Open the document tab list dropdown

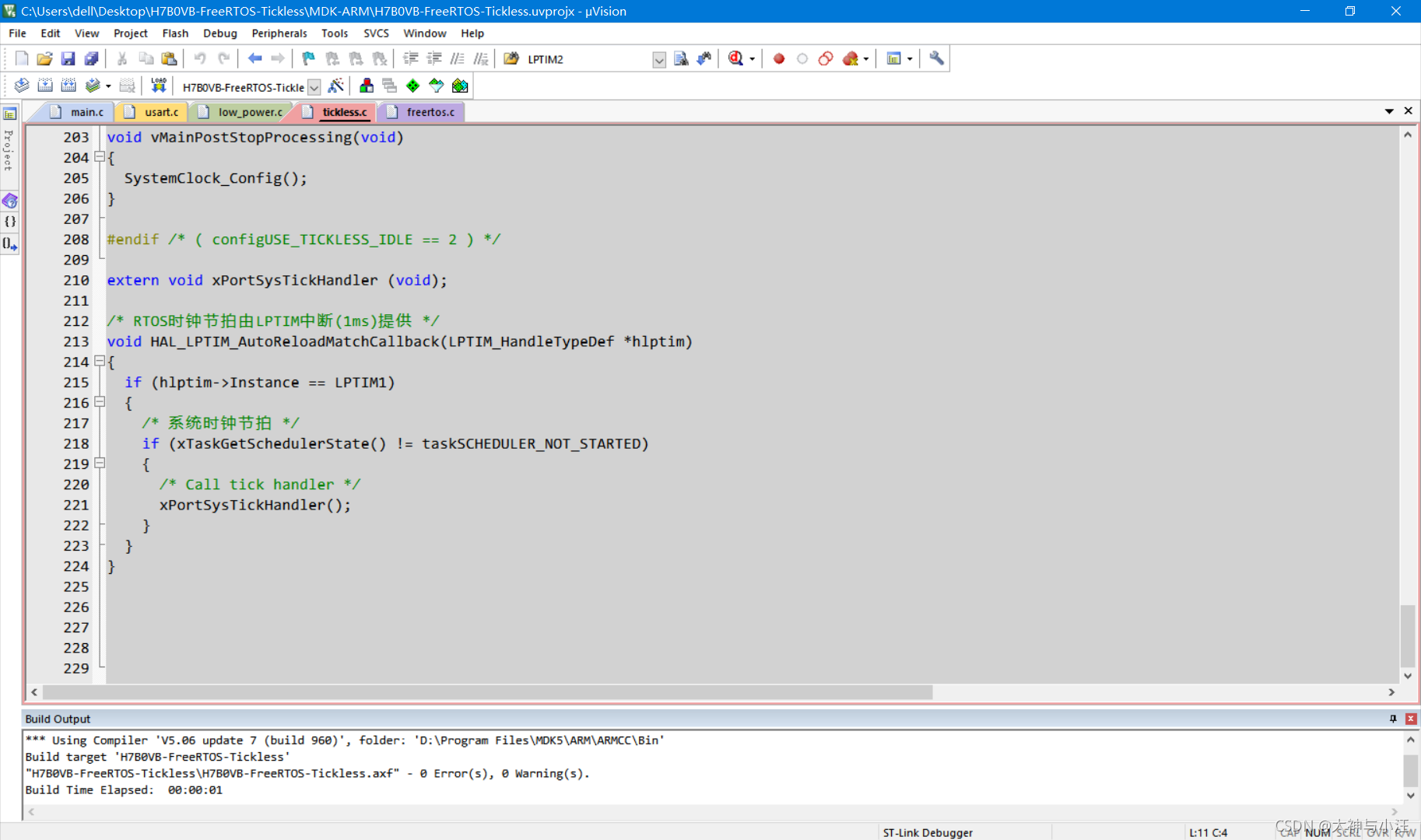pyautogui.click(x=1389, y=111)
